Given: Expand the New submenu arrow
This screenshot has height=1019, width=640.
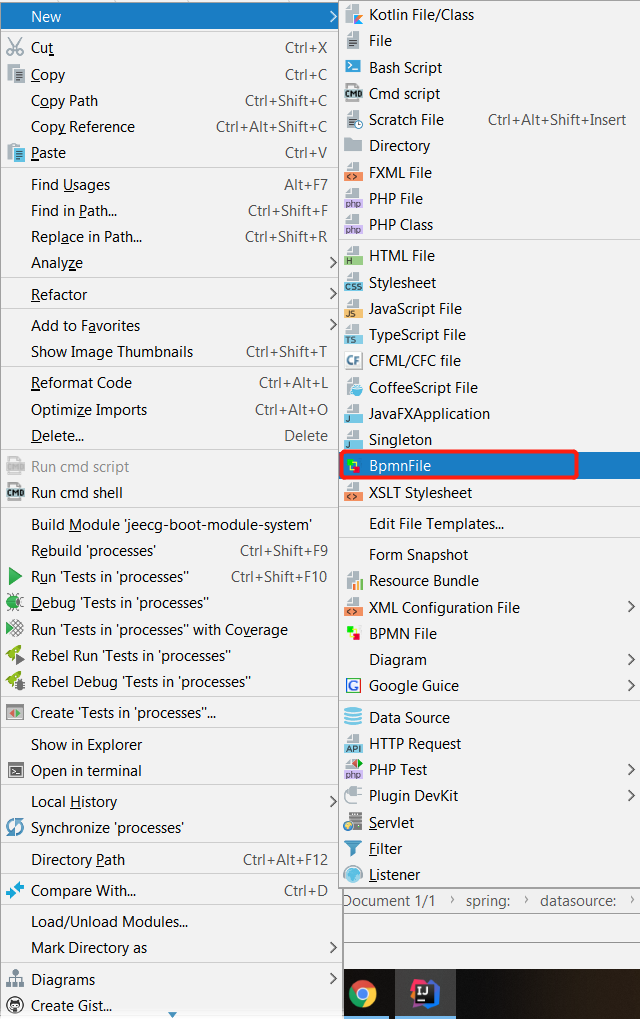Looking at the screenshot, I should tap(333, 16).
